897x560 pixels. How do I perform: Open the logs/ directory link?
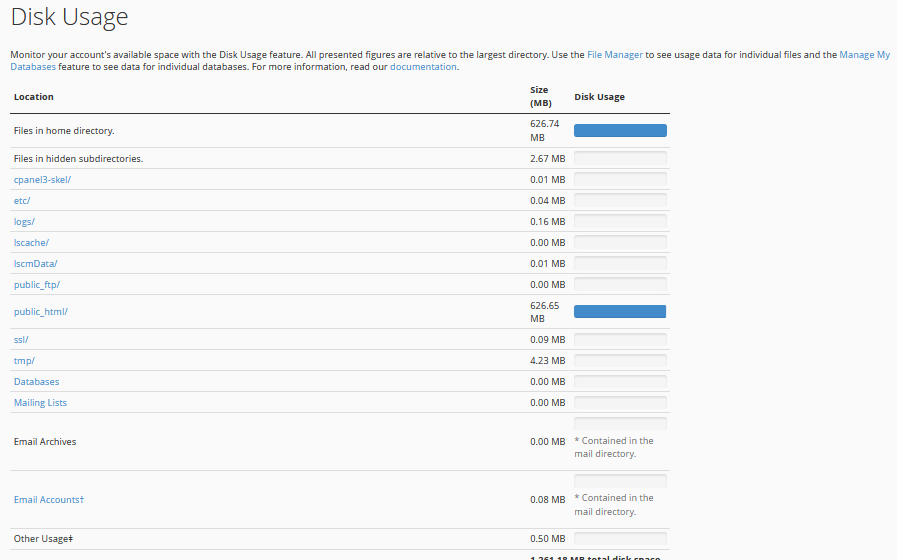click(24, 222)
